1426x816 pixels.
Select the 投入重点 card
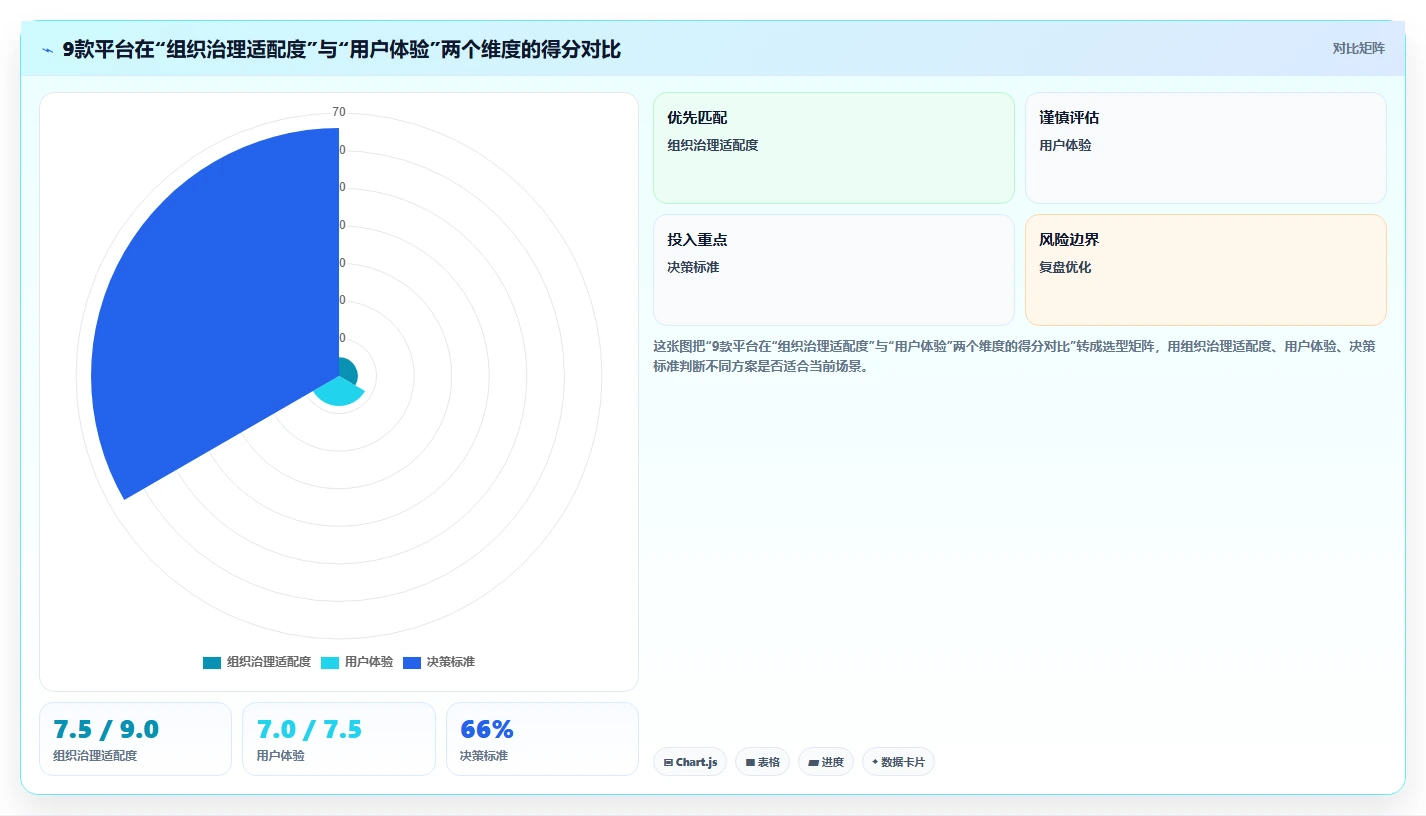click(x=834, y=270)
